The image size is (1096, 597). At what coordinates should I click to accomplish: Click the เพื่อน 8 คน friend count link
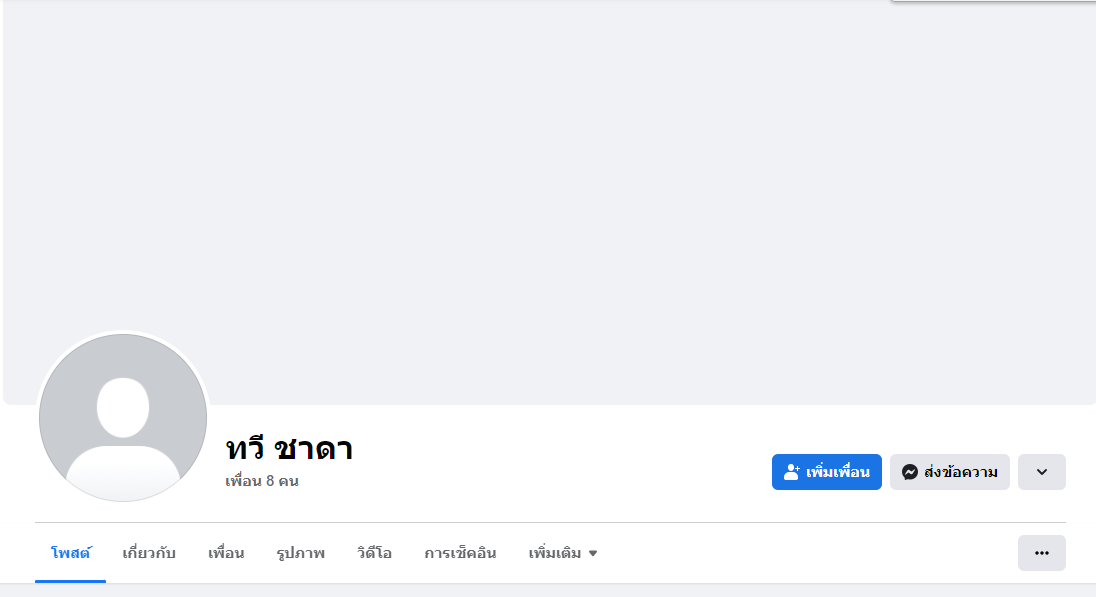click(x=262, y=481)
